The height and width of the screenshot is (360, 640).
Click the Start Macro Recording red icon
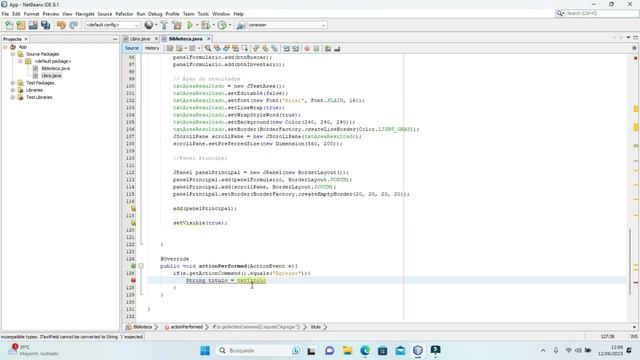[307, 49]
